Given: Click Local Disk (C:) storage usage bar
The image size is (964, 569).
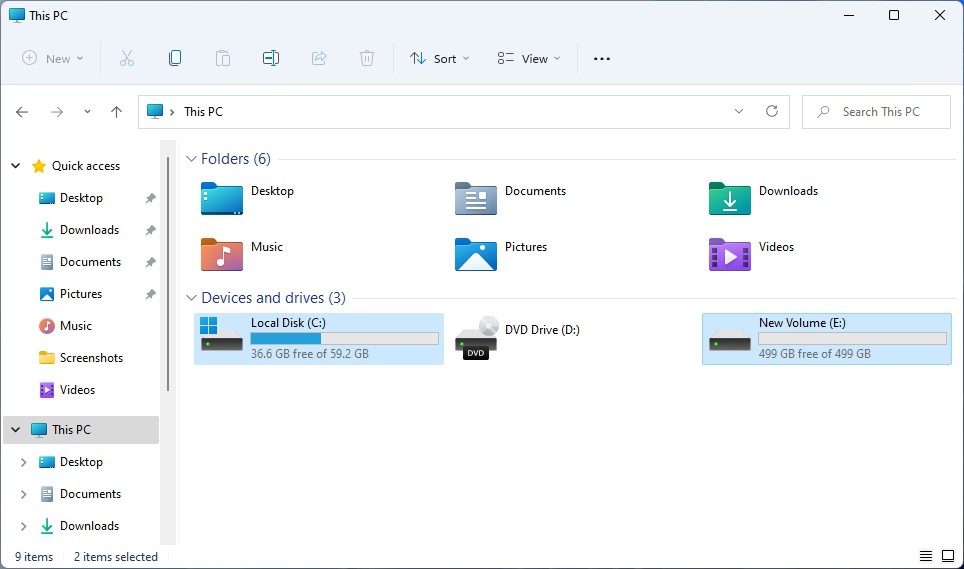Looking at the screenshot, I should pyautogui.click(x=344, y=339).
